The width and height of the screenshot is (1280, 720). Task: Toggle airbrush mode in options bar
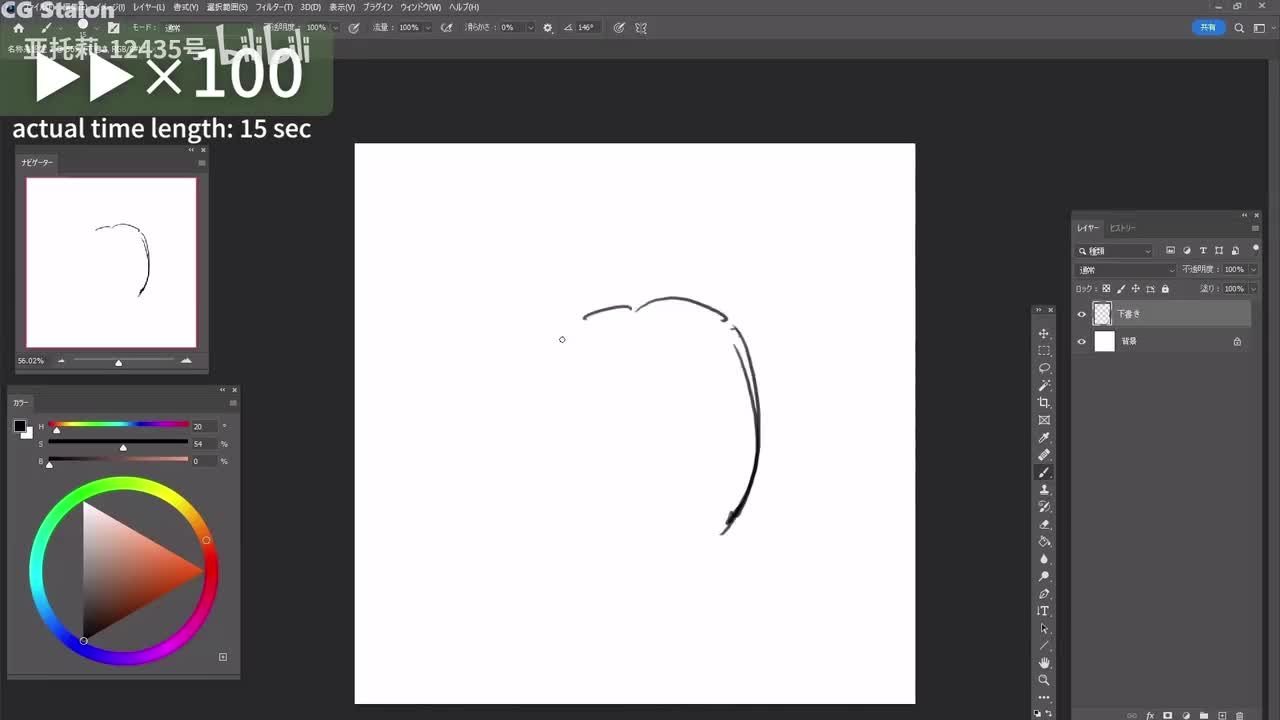[447, 28]
